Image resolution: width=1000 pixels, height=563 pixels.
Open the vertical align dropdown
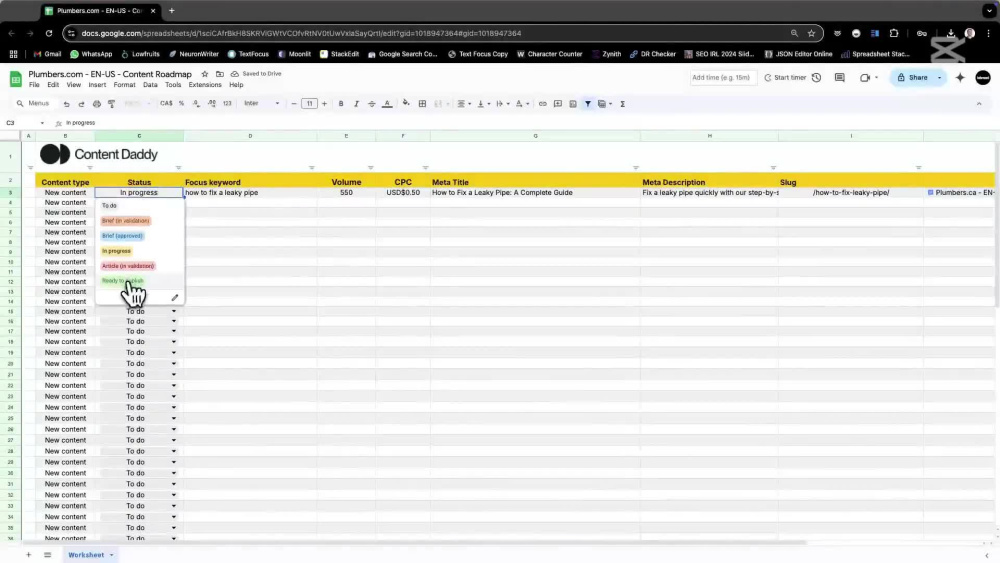point(483,104)
